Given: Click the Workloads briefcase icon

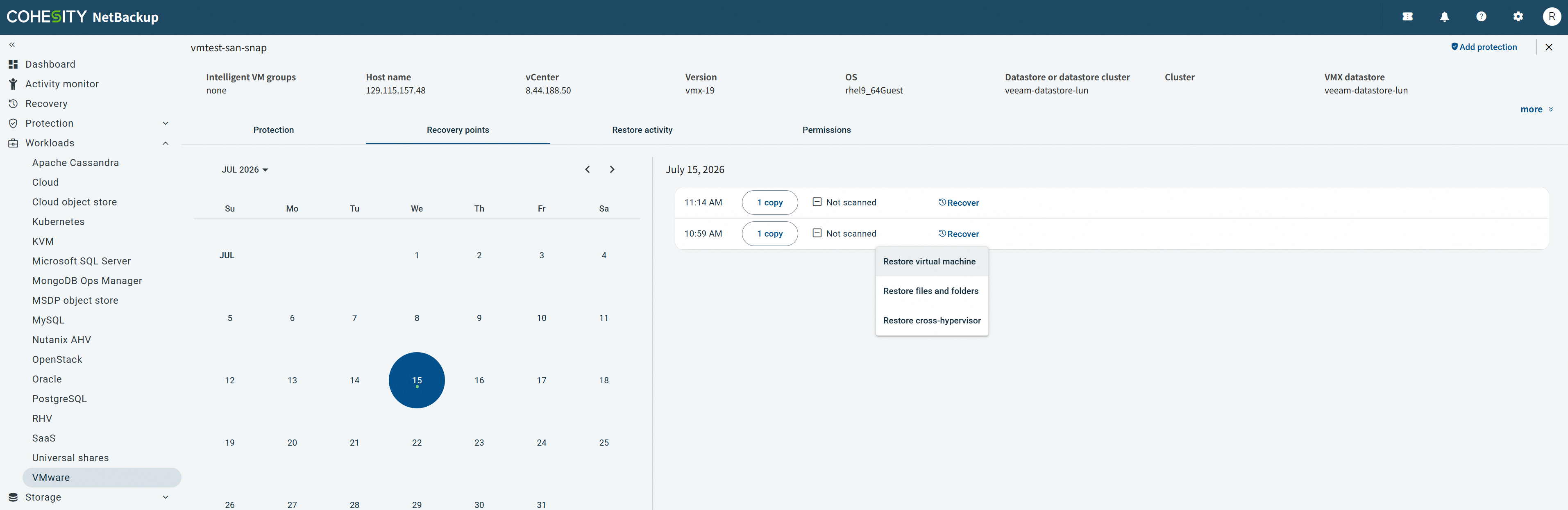Looking at the screenshot, I should [13, 143].
